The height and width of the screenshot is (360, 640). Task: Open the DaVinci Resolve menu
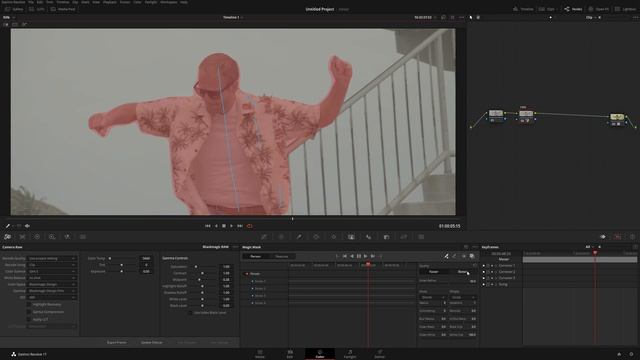click(13, 2)
